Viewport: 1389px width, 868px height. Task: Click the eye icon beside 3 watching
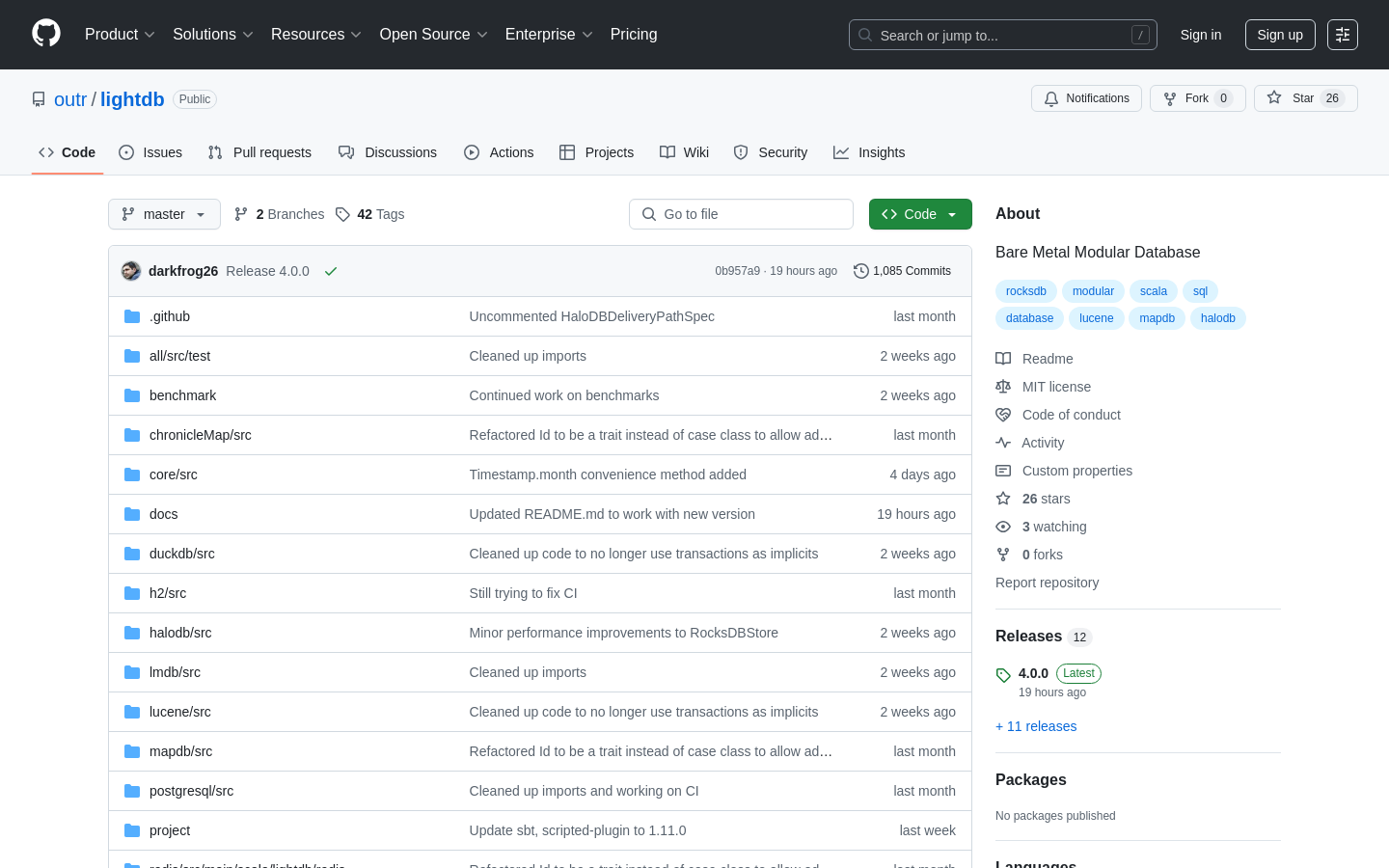[1003, 527]
